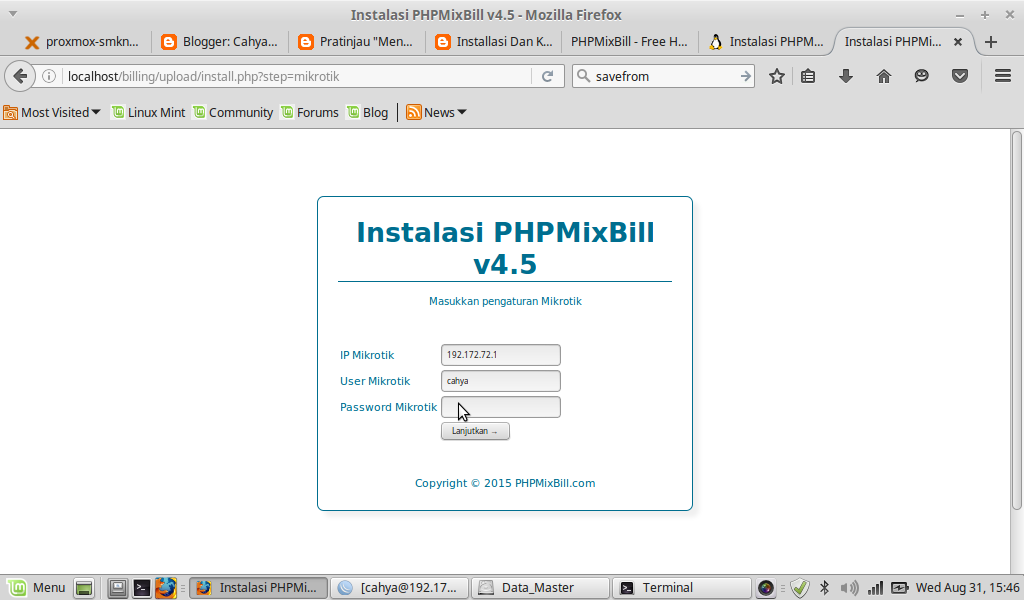Viewport: 1024px width, 600px height.
Task: Open the Firefox hamburger menu
Action: (x=1003, y=76)
